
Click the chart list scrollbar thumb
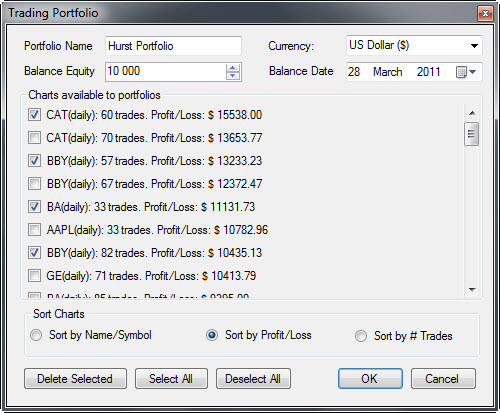(x=472, y=134)
